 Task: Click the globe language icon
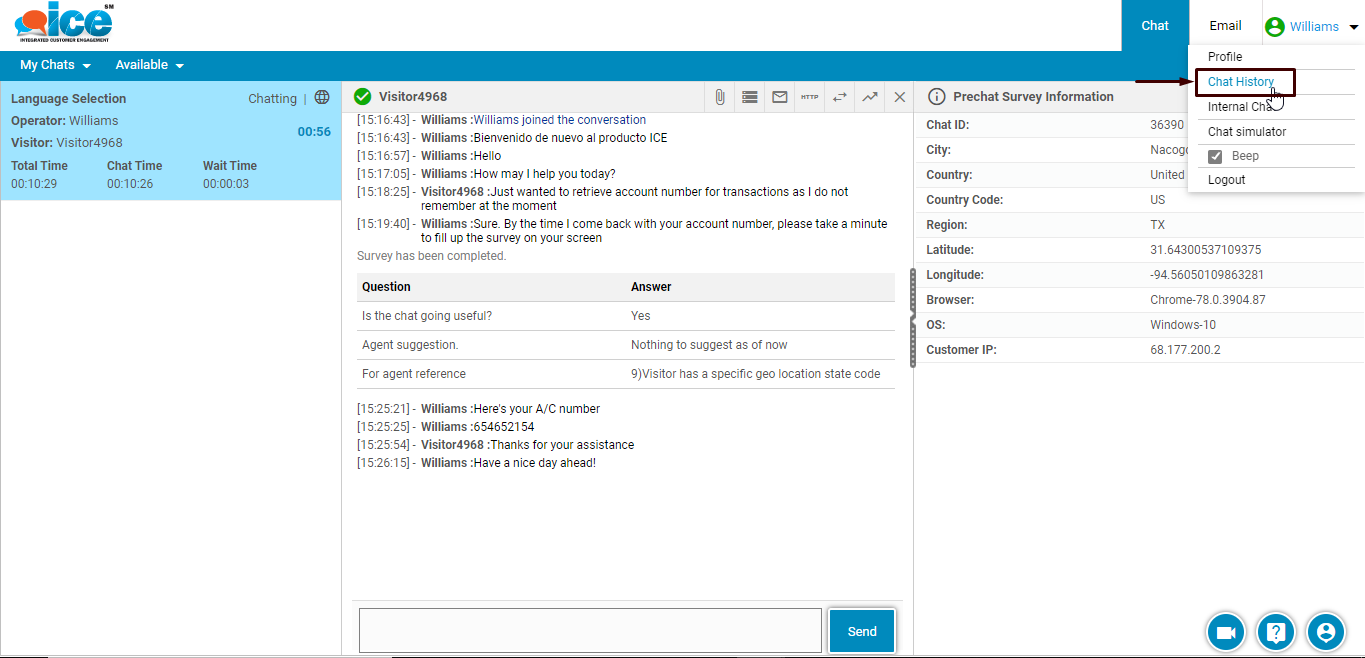tap(322, 98)
